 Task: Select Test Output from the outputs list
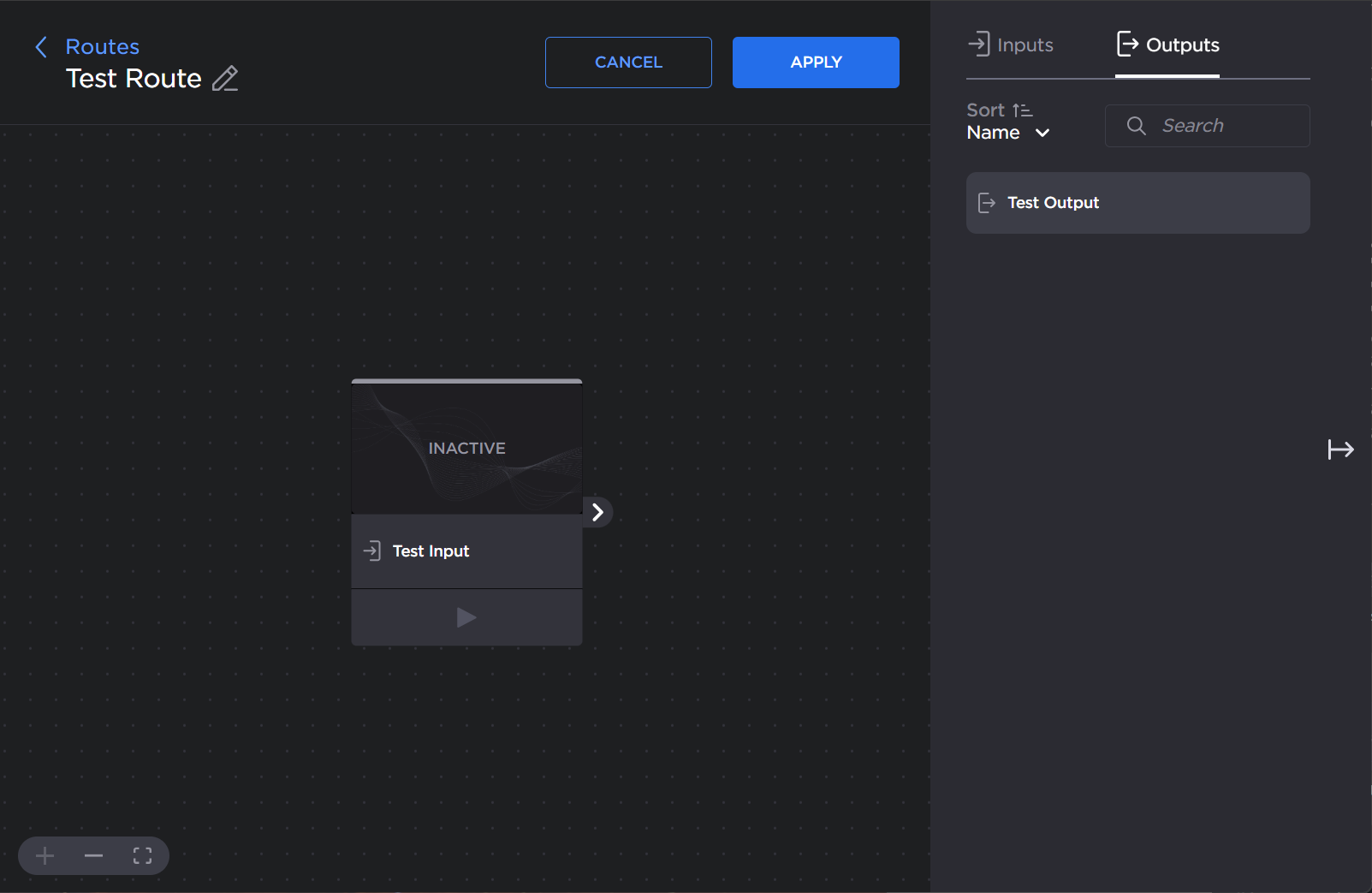[1137, 203]
